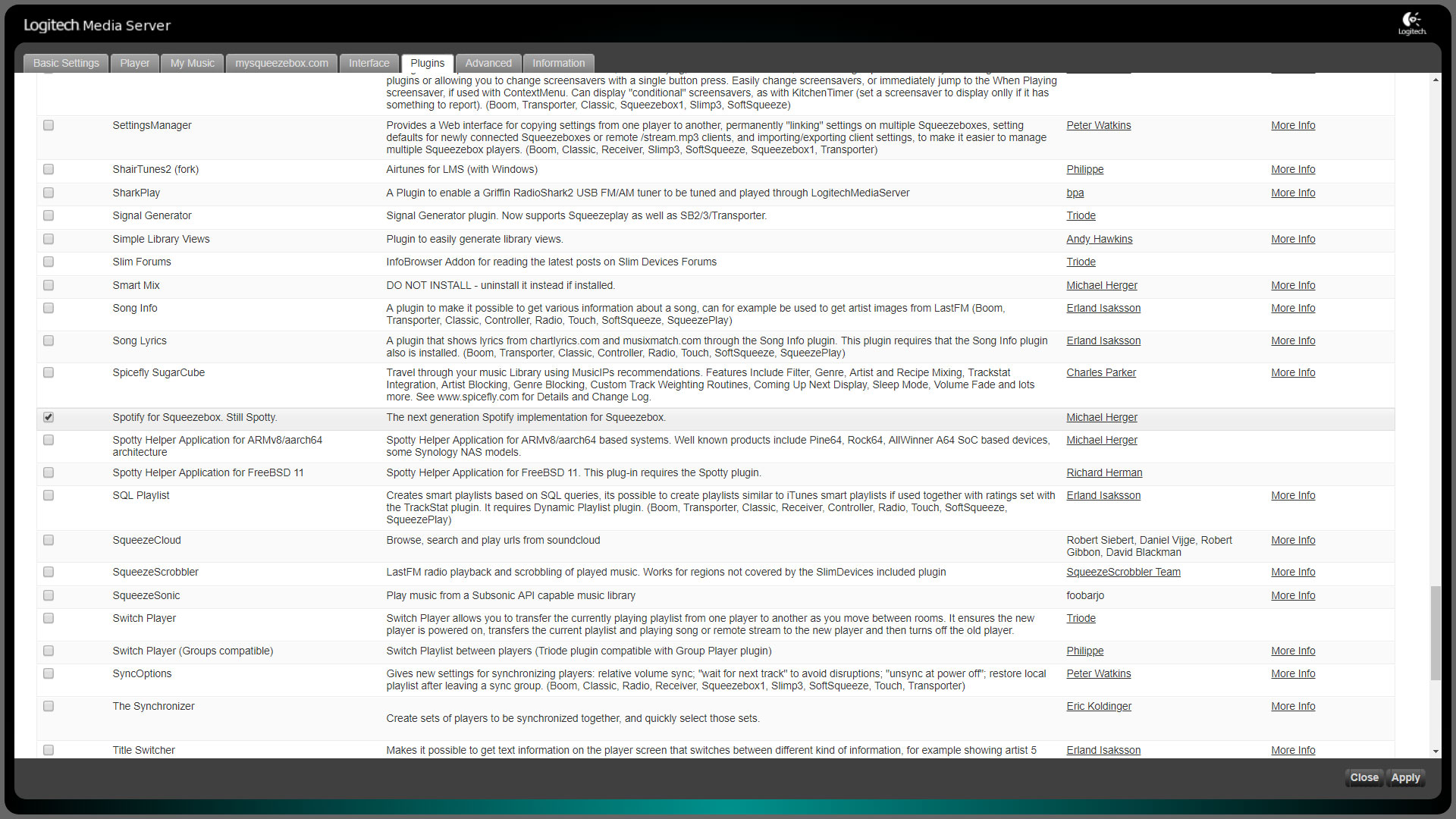
Task: Tick the SqueezeSonic plugin box
Action: (49, 595)
